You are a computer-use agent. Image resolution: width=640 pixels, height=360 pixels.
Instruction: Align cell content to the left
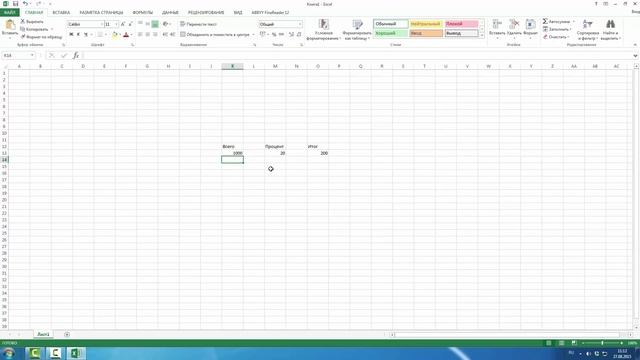140,35
